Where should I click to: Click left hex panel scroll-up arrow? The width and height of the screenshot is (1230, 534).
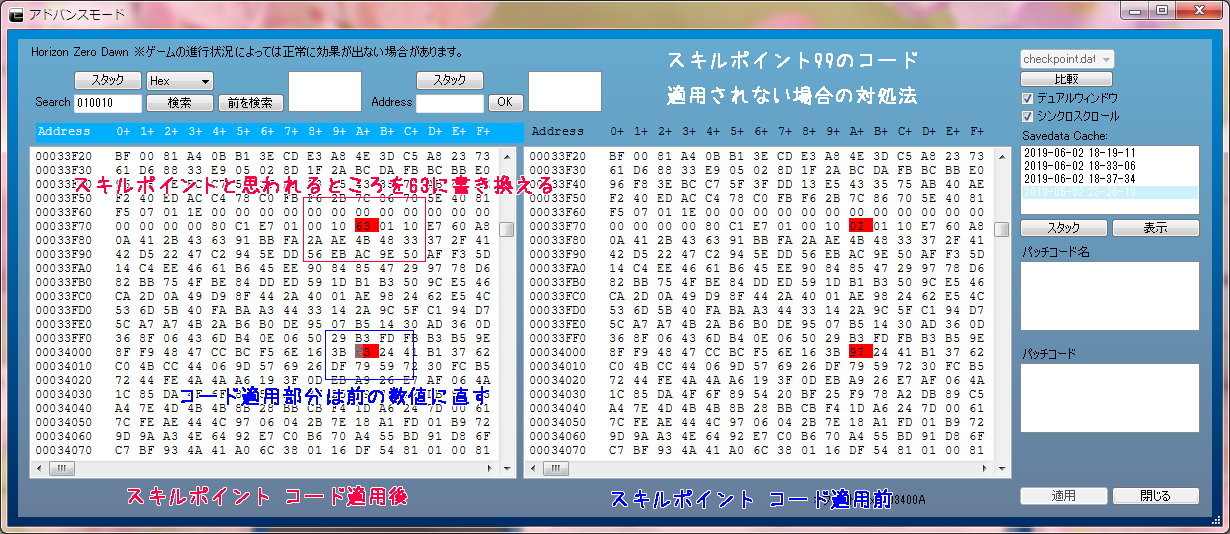point(507,156)
